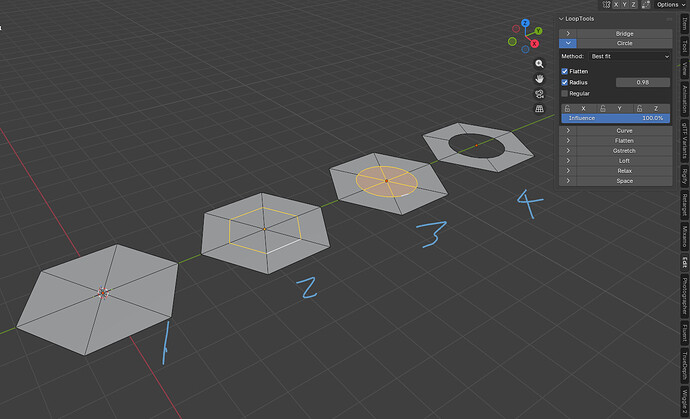Uncheck the Radius checkbox
The height and width of the screenshot is (419, 690).
tap(565, 82)
